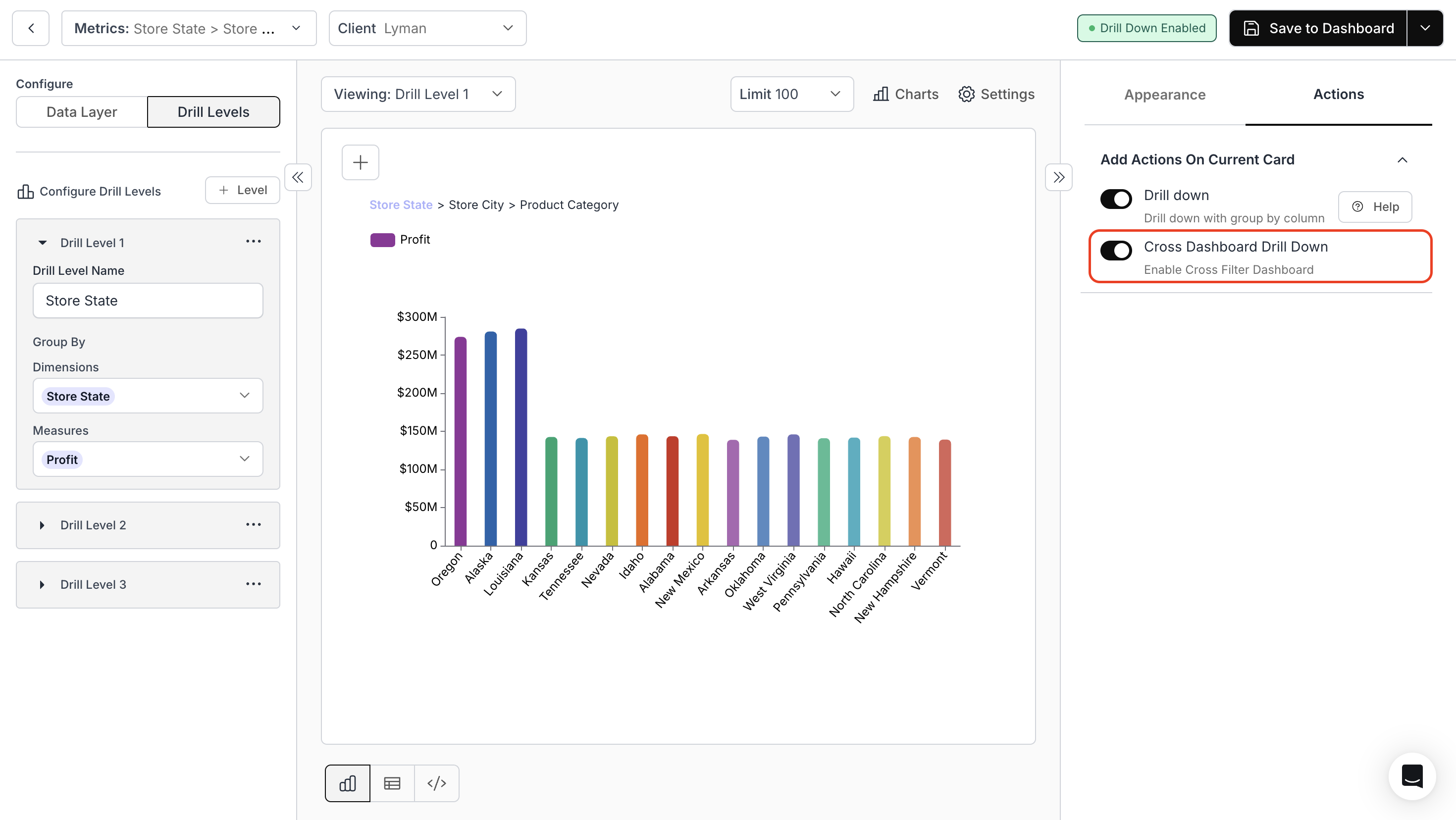Viewport: 1456px width, 820px height.
Task: Select the Data Layer tab
Action: (81, 112)
